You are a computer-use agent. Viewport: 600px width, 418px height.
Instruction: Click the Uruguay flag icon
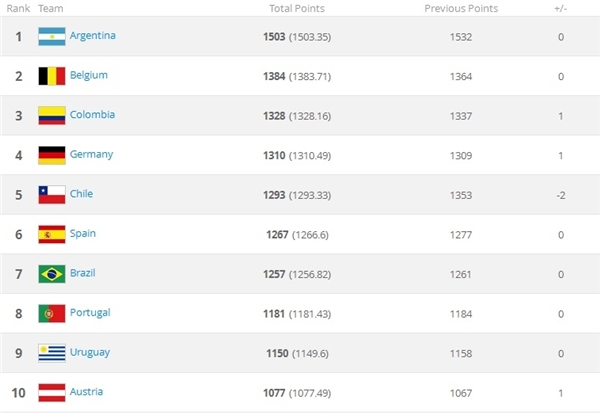[x=52, y=353]
